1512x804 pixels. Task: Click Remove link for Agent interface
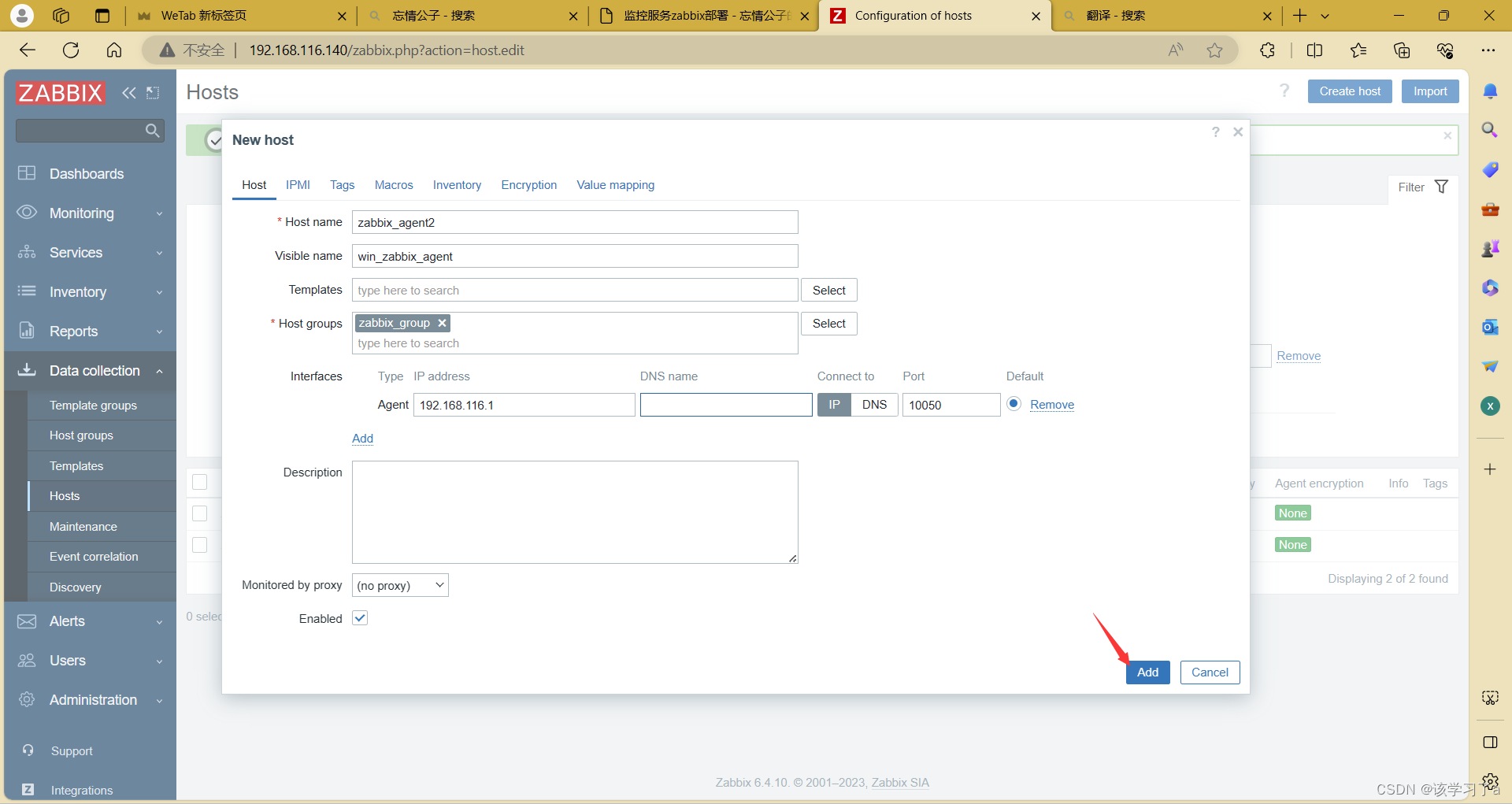click(x=1052, y=405)
